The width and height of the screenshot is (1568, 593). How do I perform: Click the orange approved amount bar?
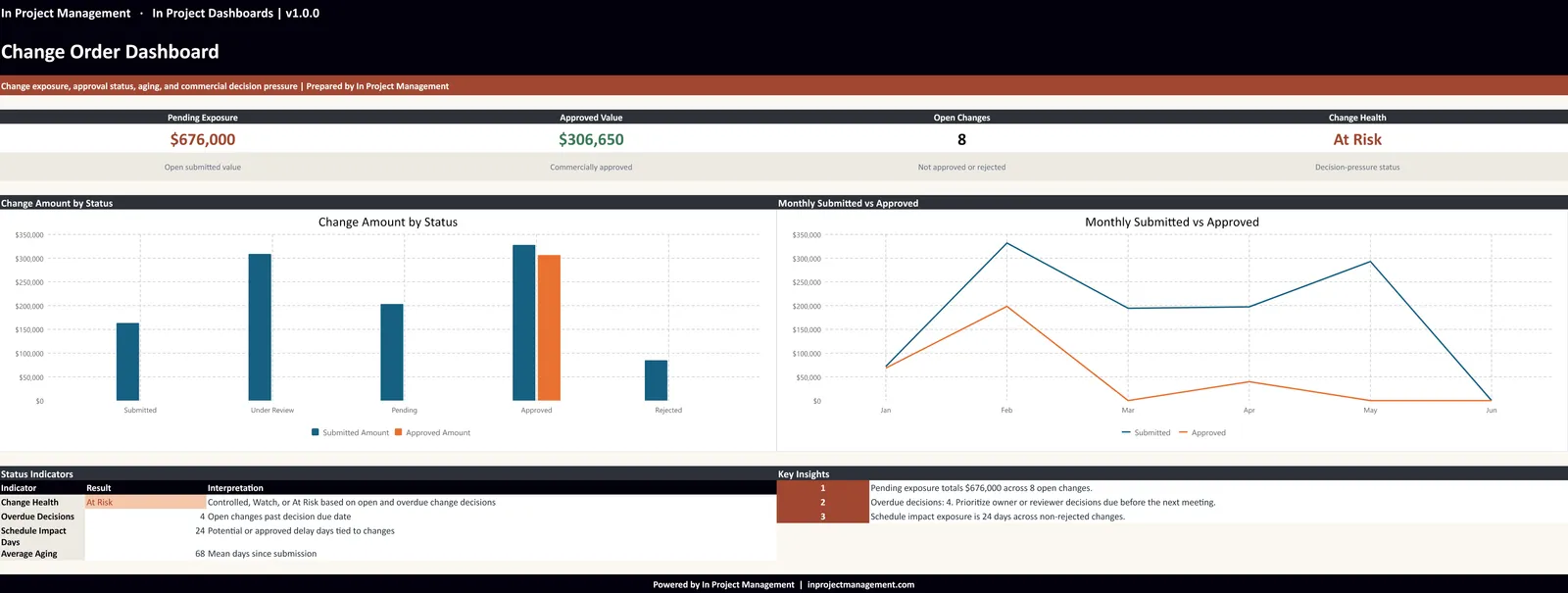click(549, 327)
